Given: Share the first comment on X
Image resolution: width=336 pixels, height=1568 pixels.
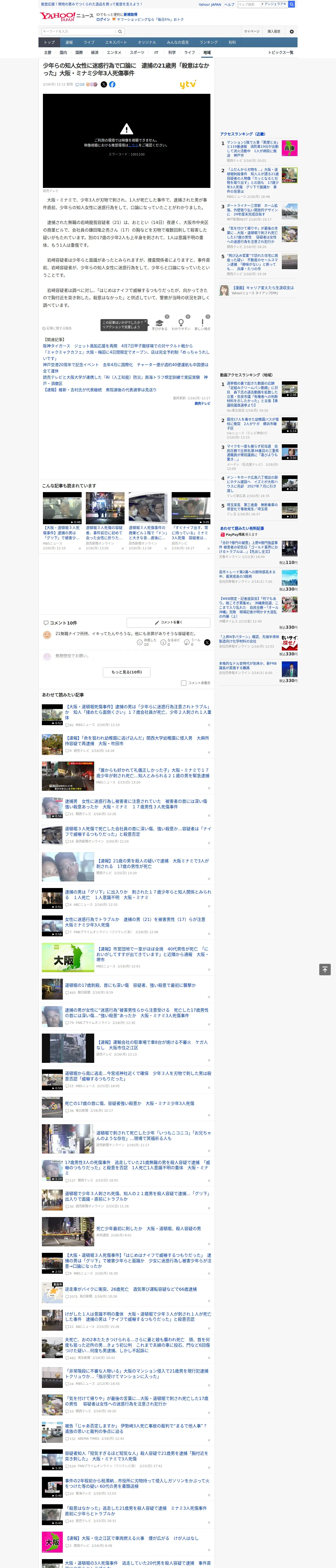Looking at the screenshot, I should click(x=207, y=642).
